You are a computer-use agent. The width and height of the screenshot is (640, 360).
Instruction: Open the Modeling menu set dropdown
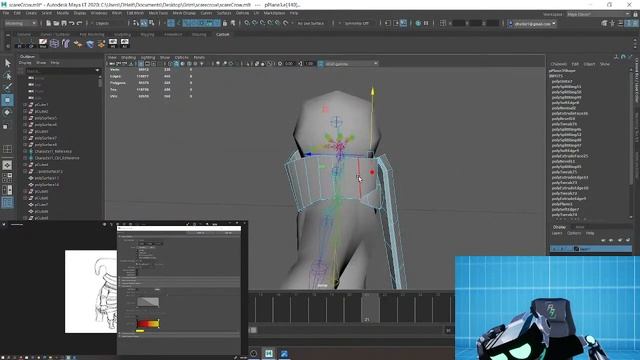[21, 23]
